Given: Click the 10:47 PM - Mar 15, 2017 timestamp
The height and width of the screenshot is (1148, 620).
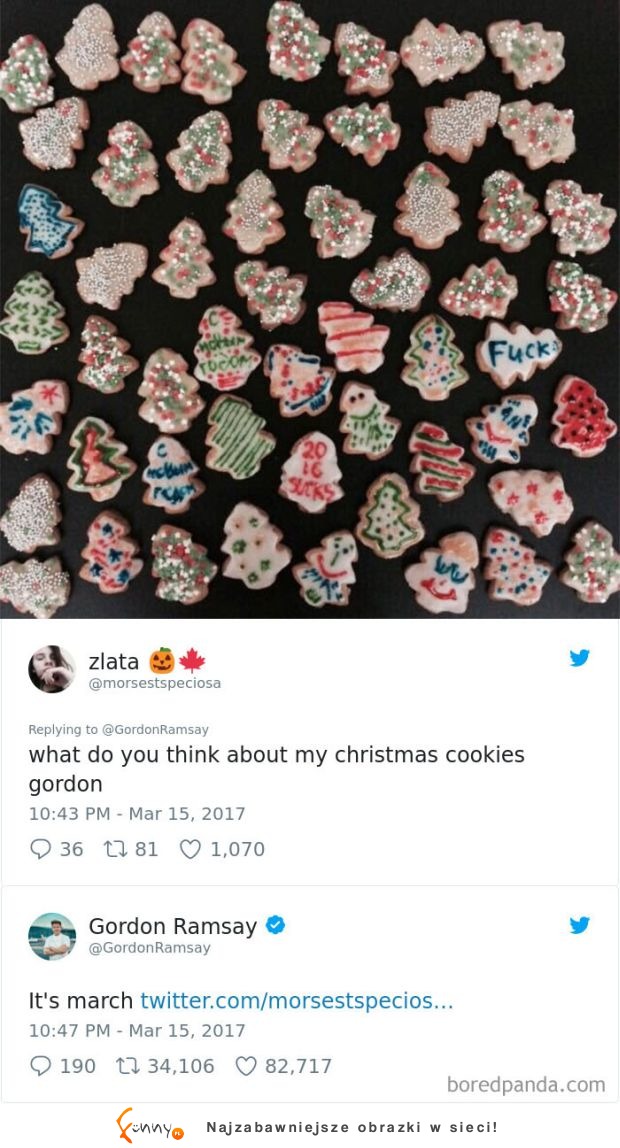Looking at the screenshot, I should (137, 1030).
